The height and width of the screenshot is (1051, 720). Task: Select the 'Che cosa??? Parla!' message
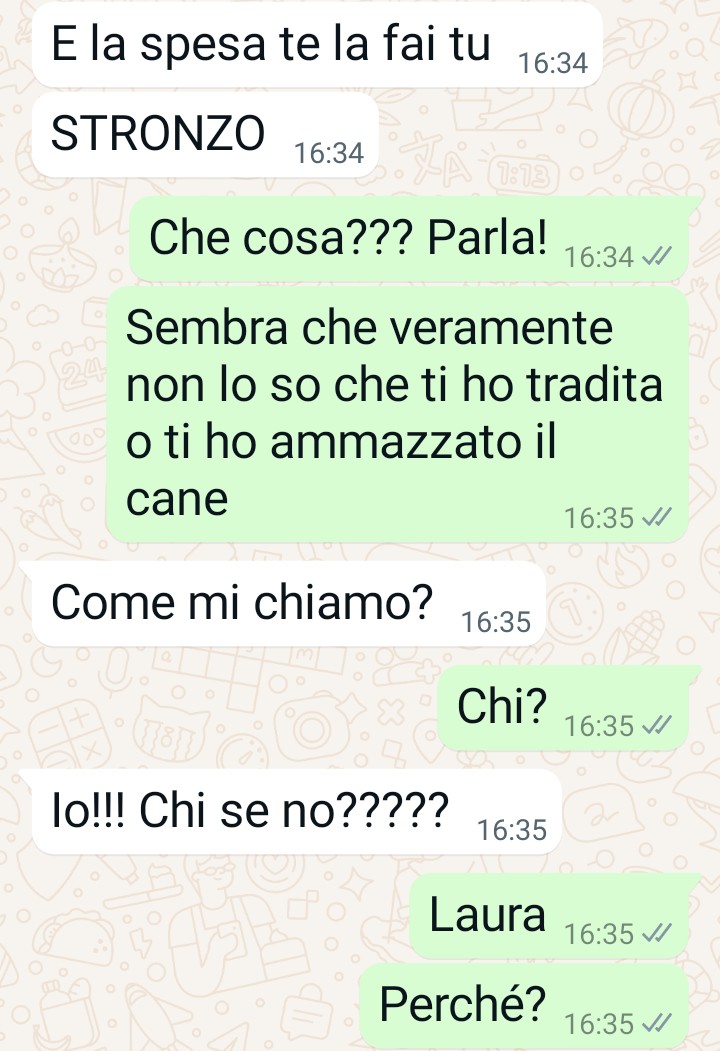click(x=409, y=239)
